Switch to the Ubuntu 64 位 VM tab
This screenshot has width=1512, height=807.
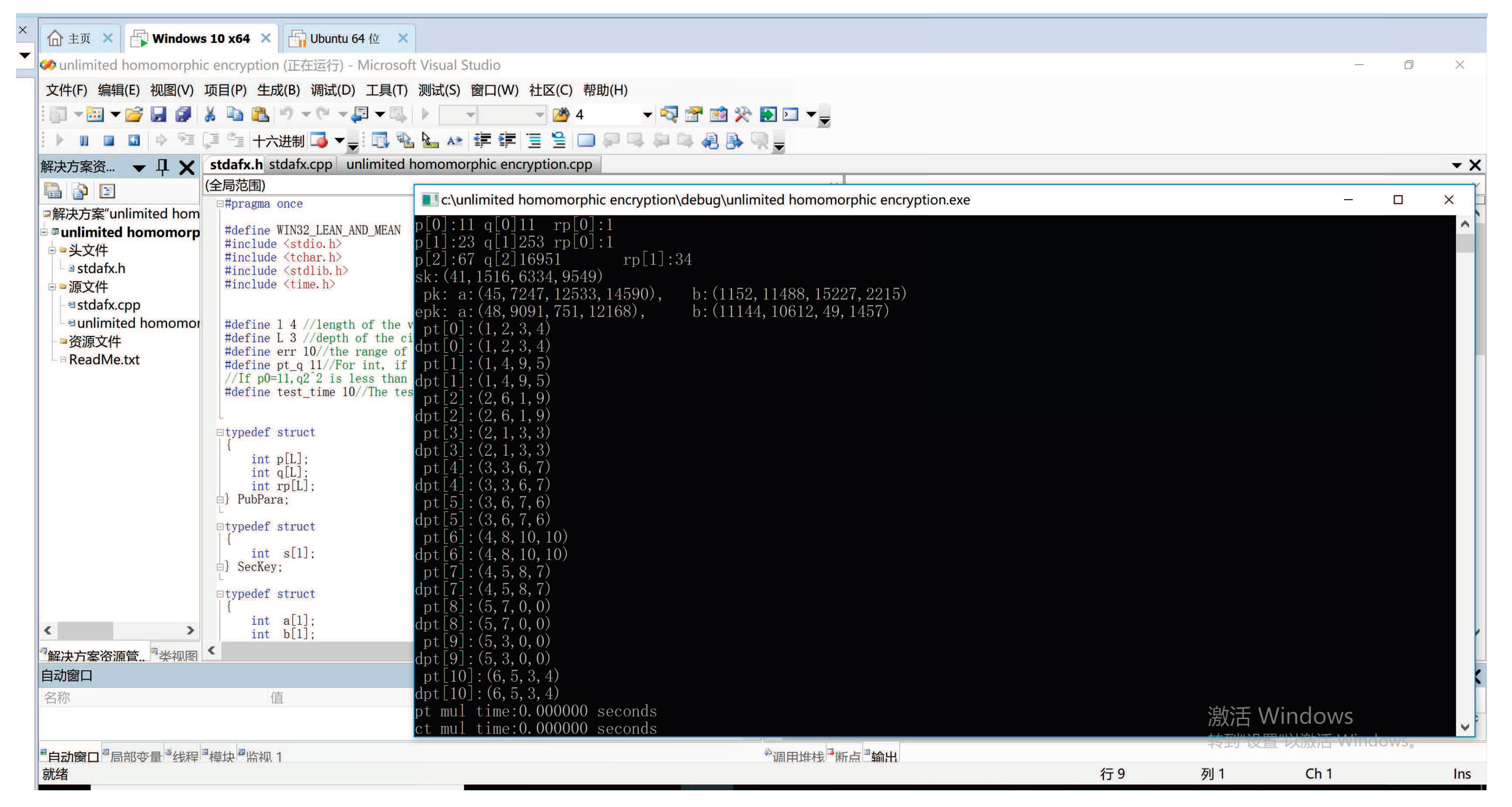click(344, 39)
